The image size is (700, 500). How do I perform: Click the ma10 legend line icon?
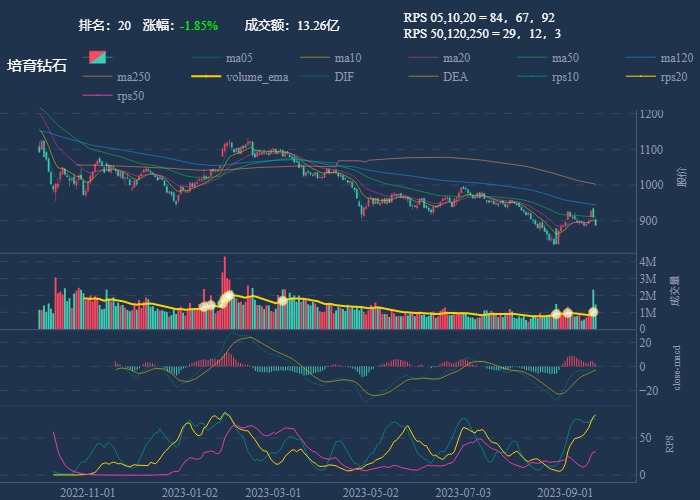point(313,57)
